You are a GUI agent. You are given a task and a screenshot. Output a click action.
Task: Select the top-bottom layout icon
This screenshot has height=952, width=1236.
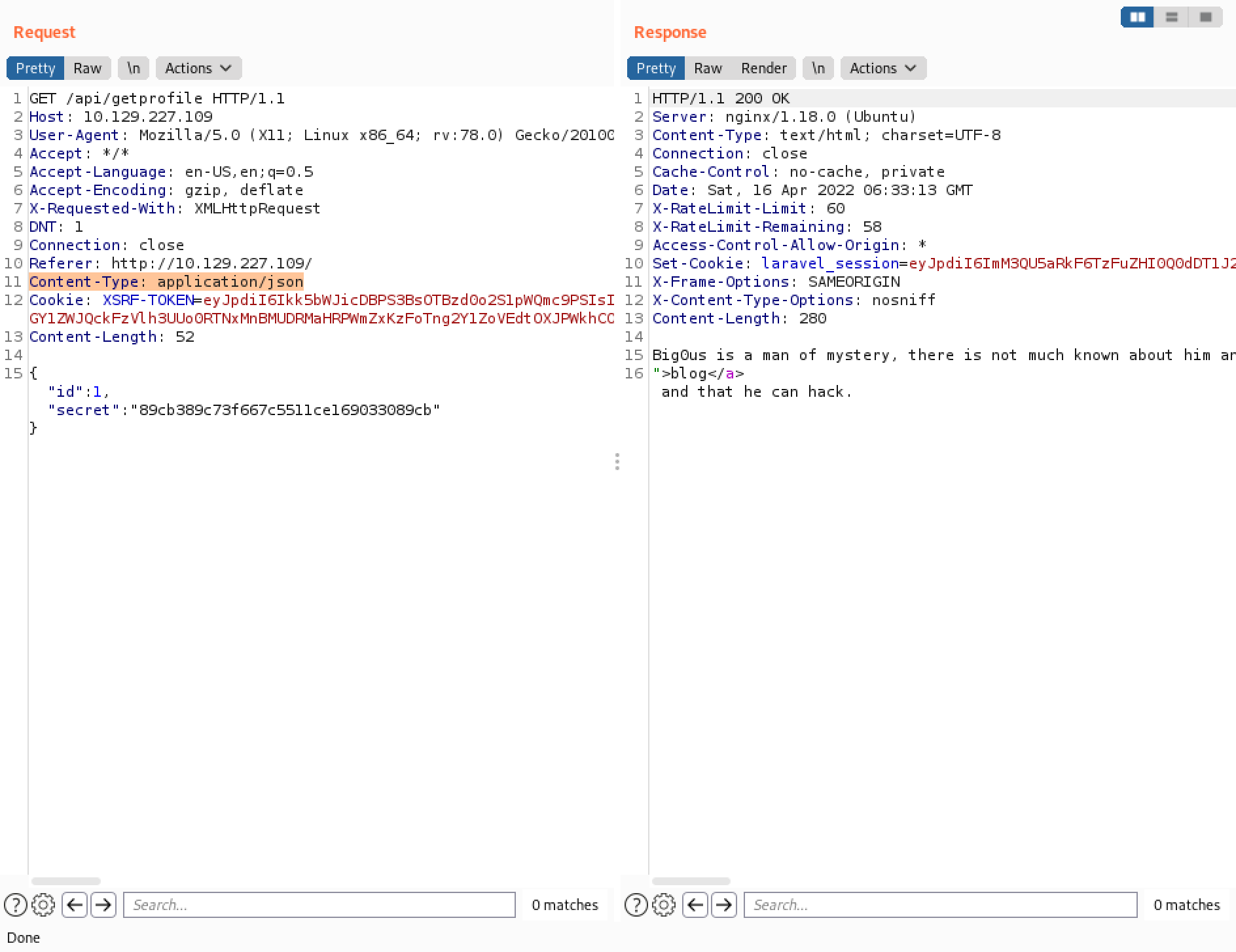tap(1172, 17)
